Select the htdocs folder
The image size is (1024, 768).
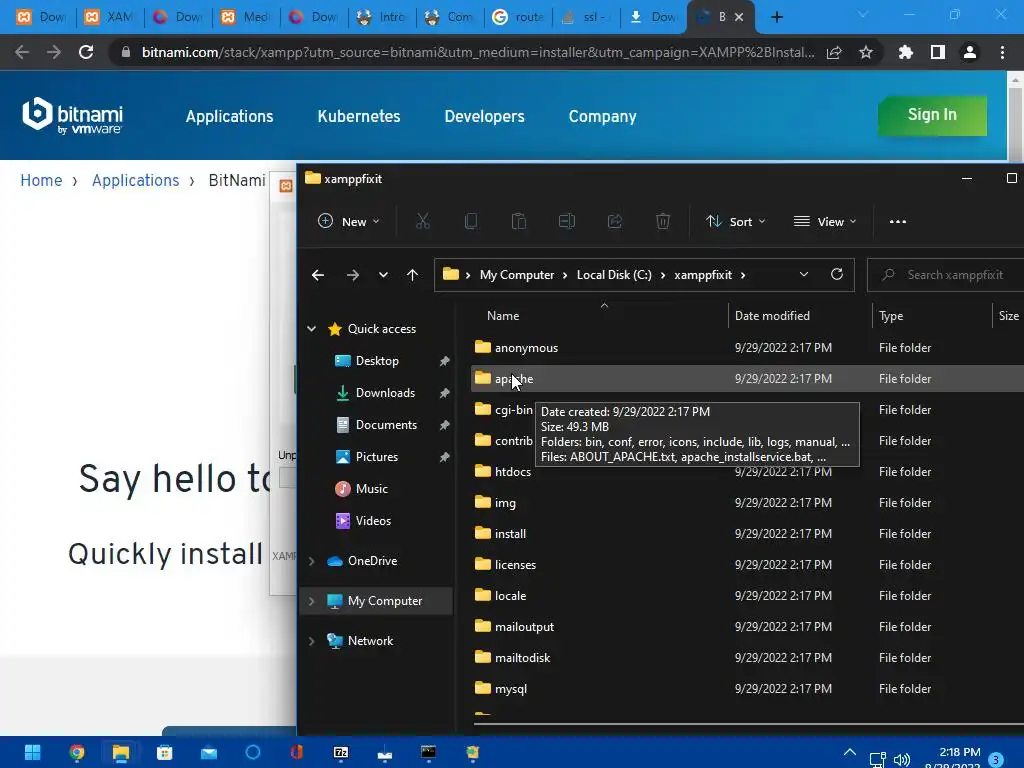pyautogui.click(x=513, y=472)
